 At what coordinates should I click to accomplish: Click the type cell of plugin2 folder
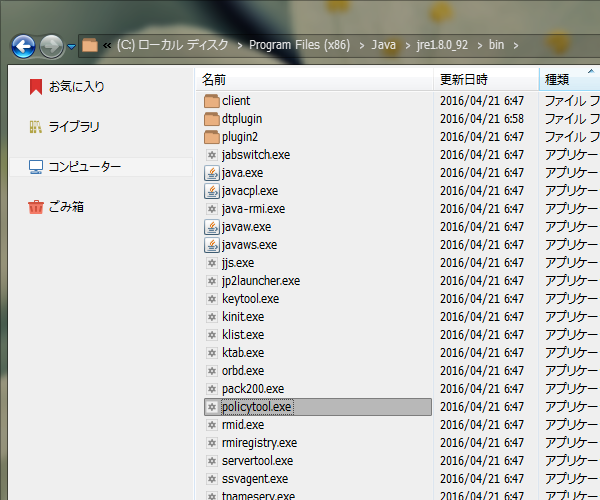(572, 137)
